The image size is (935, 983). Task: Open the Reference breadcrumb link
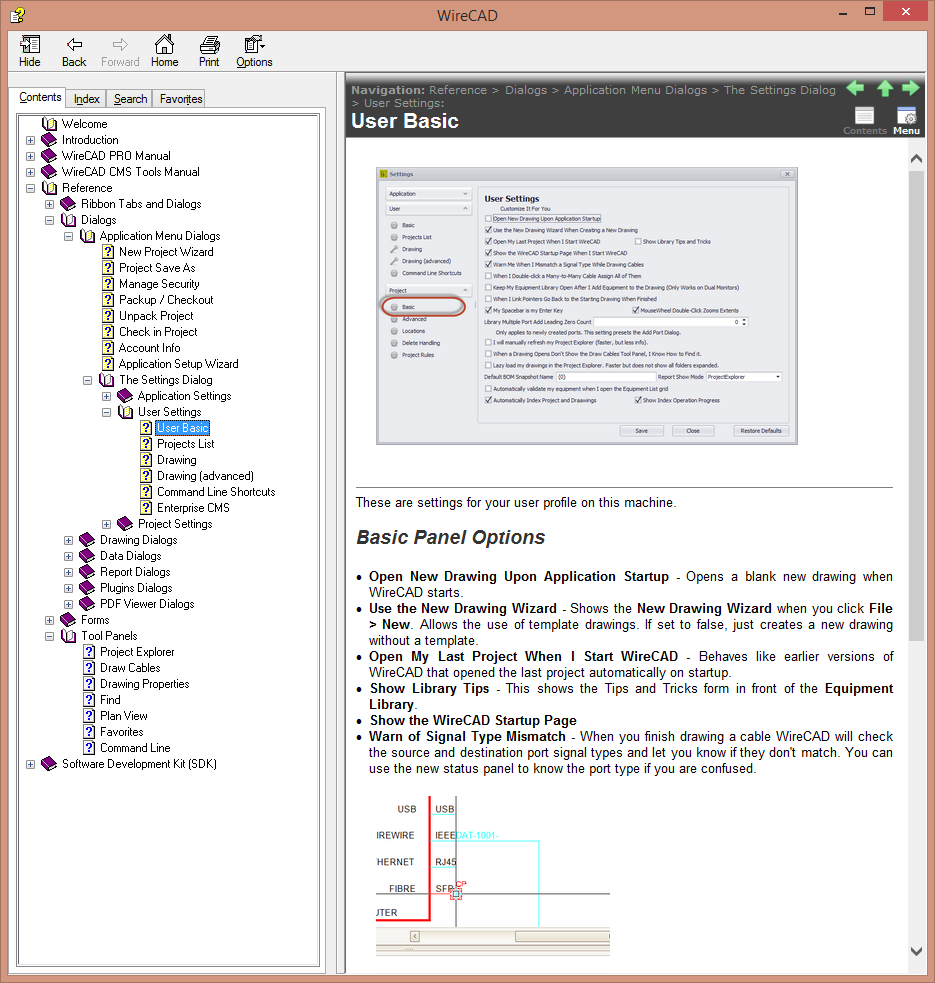[458, 90]
